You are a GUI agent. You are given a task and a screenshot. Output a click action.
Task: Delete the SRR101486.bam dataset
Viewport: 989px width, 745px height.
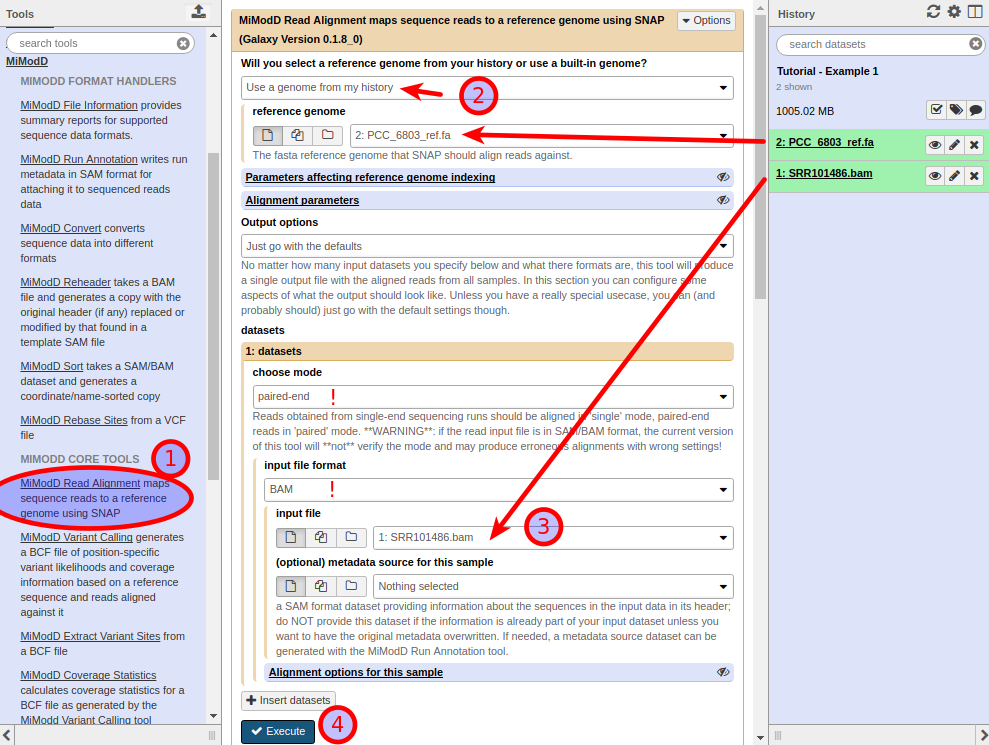tap(974, 176)
